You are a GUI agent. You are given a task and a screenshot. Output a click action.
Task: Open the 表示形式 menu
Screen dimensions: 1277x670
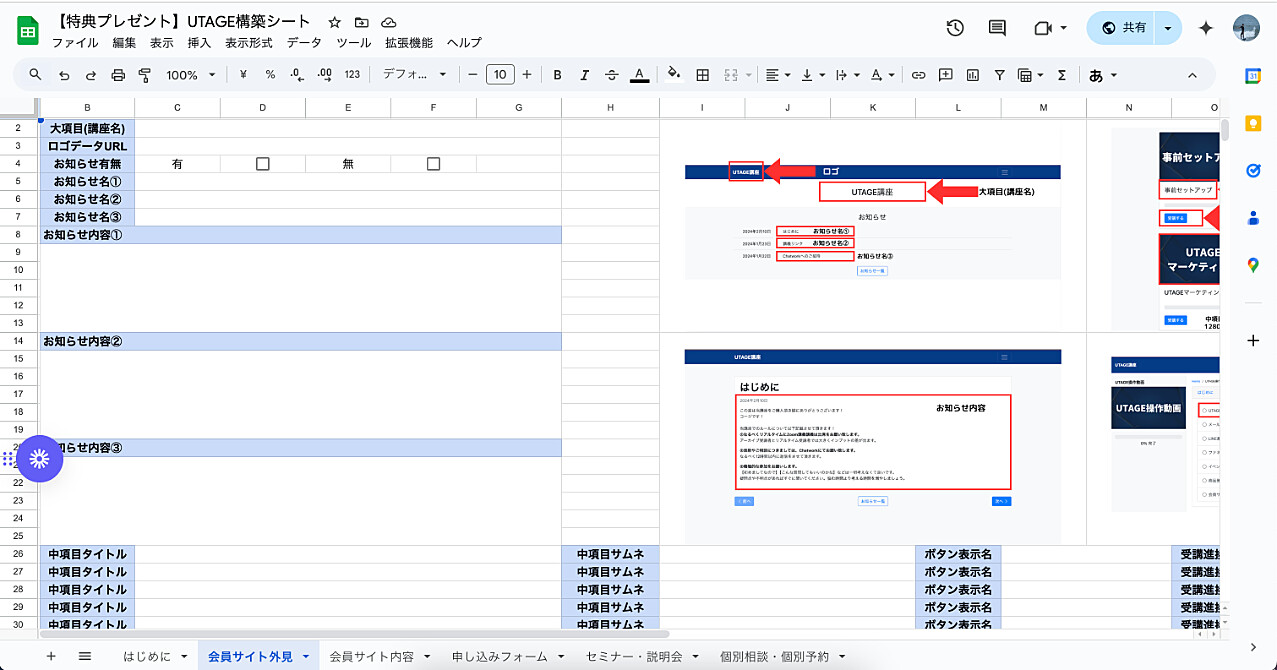point(249,43)
